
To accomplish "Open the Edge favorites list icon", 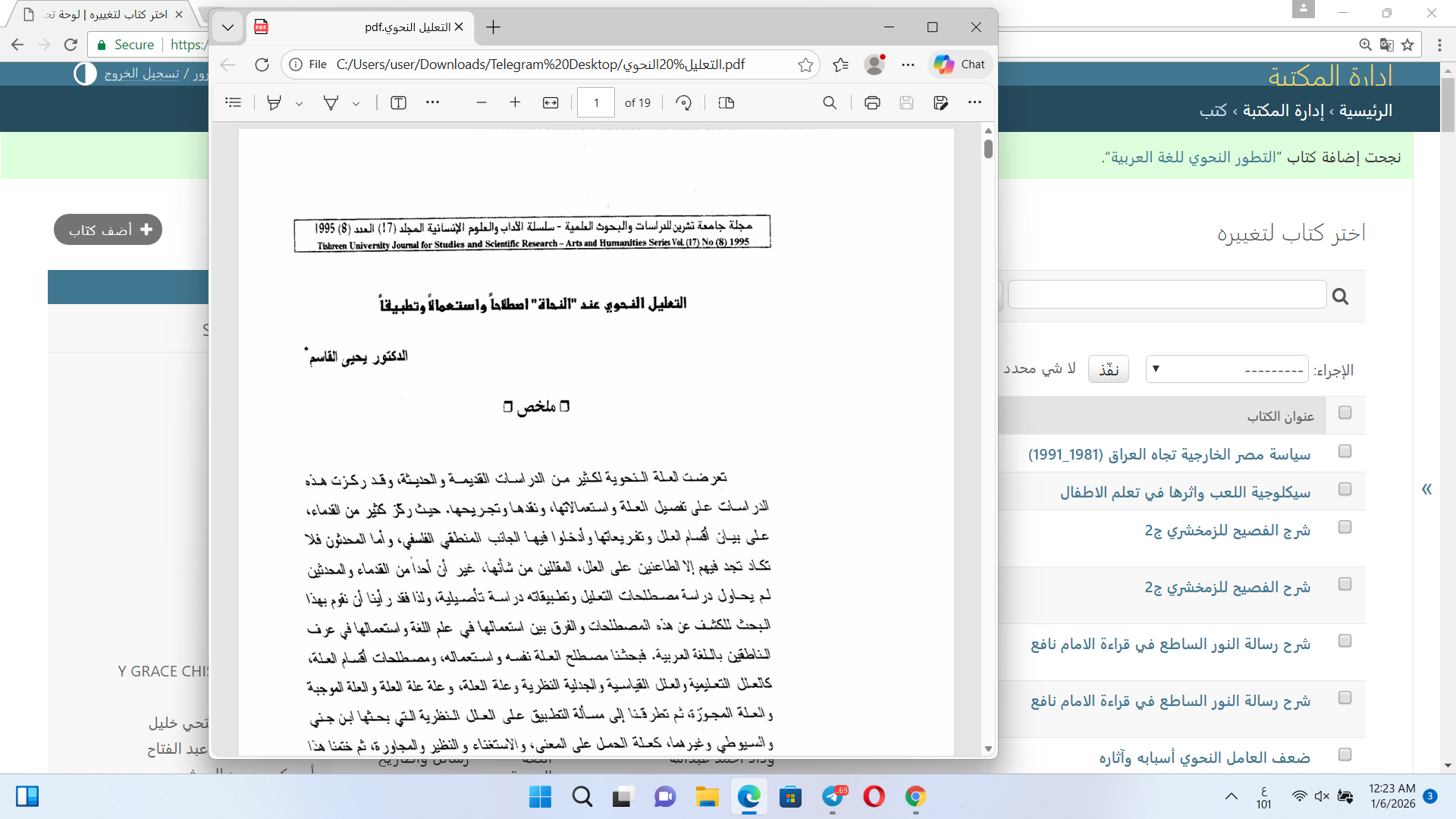I will pyautogui.click(x=841, y=64).
